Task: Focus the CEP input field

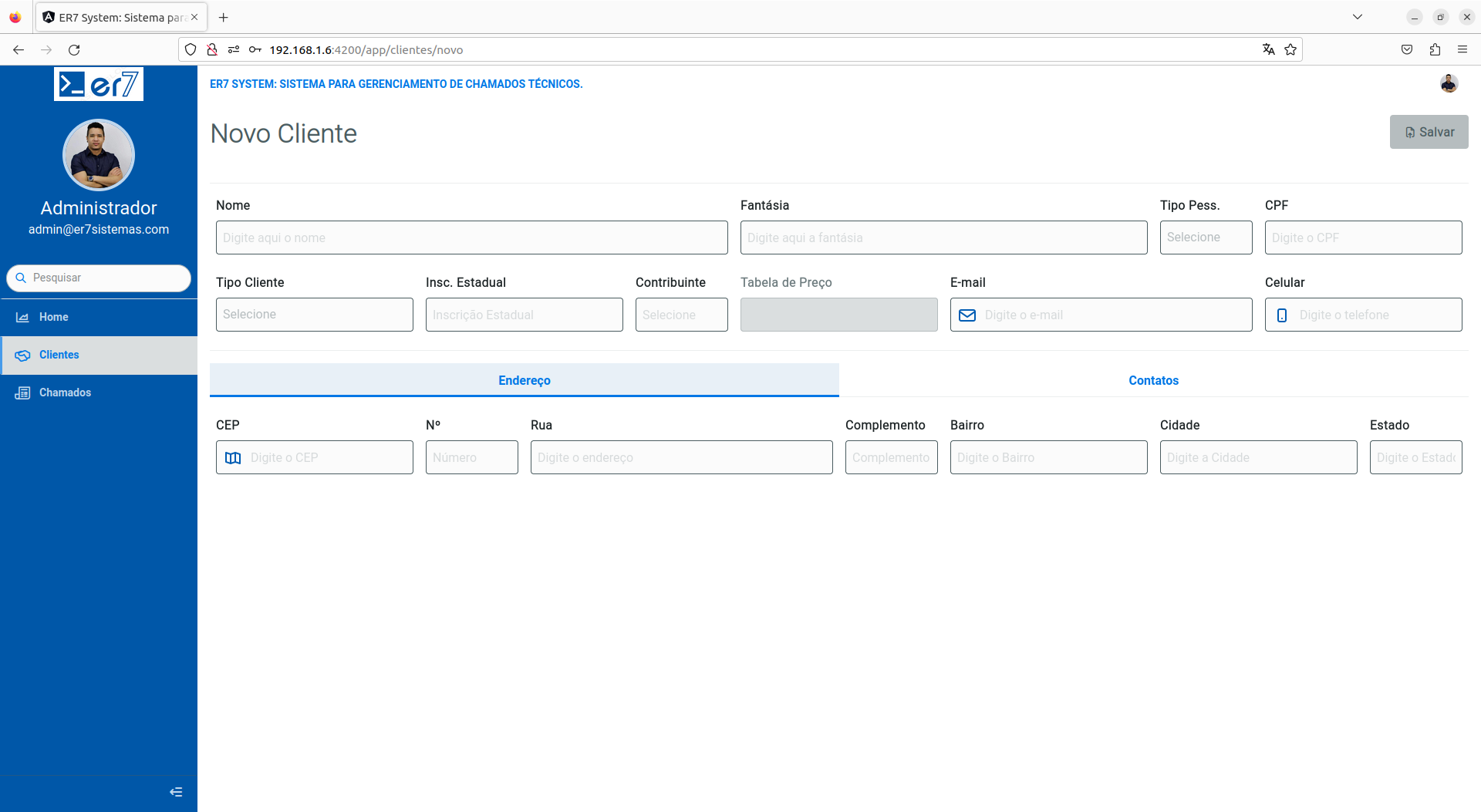Action: click(x=315, y=457)
